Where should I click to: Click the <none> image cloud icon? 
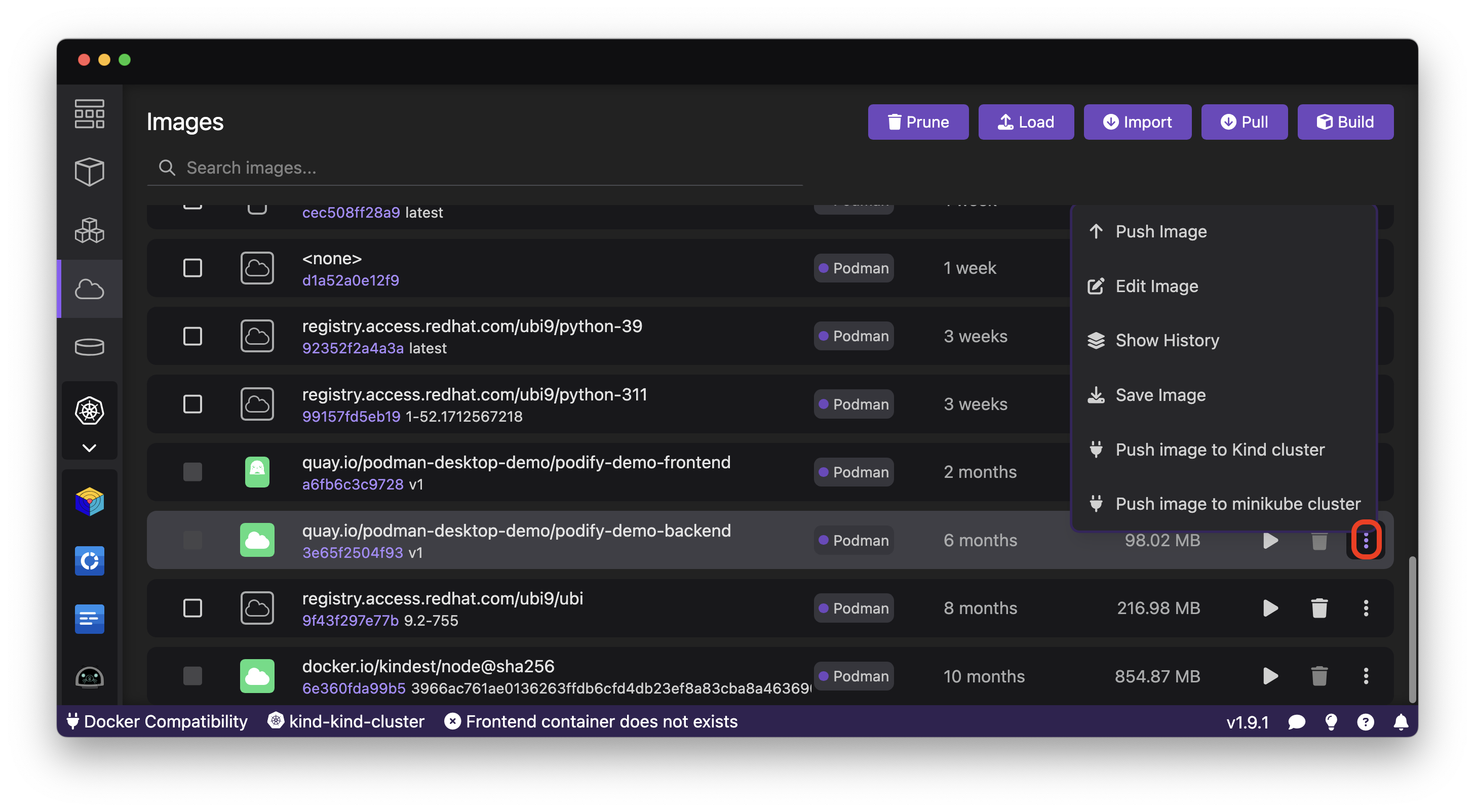[257, 268]
